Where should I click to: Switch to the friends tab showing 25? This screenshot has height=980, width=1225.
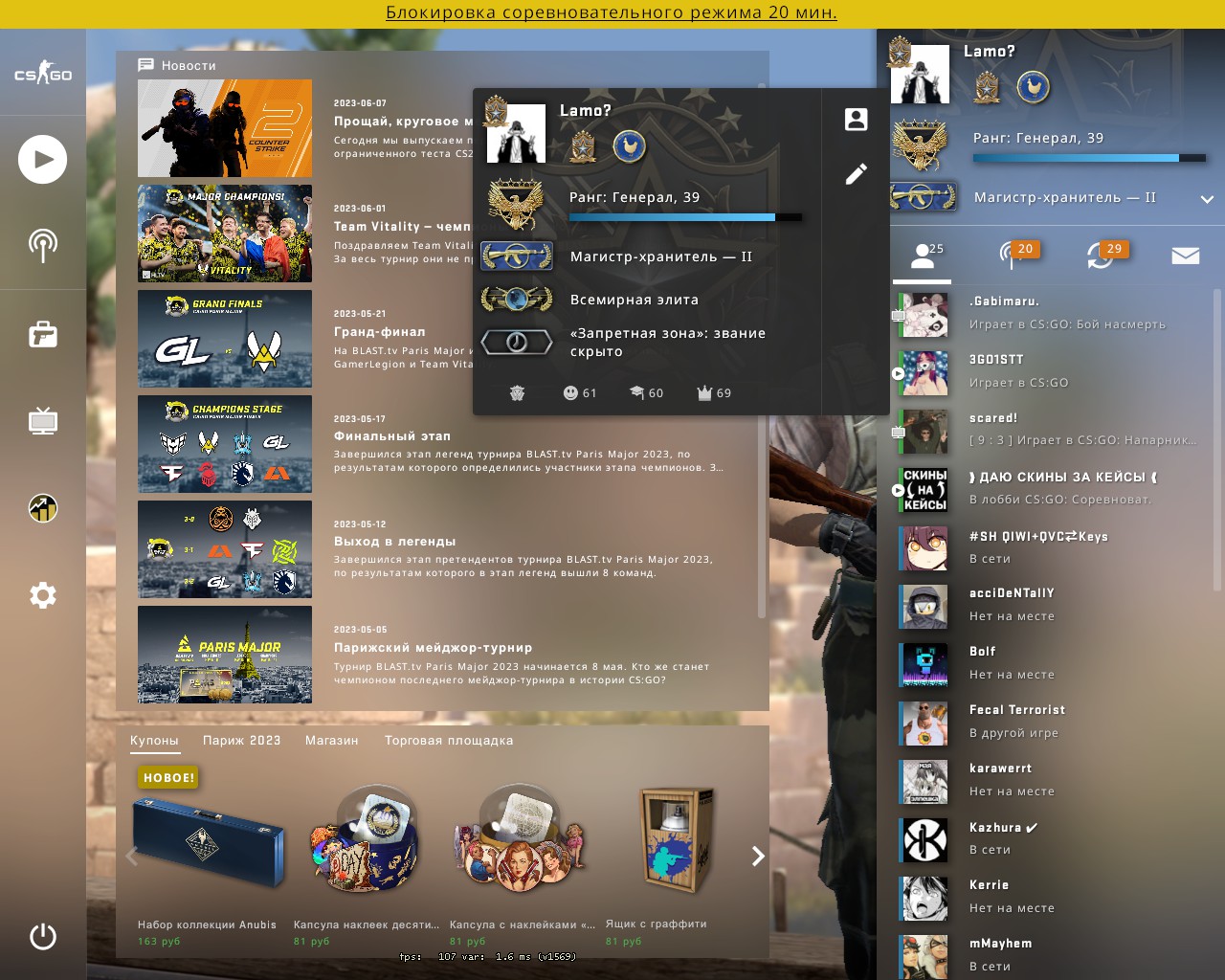923,255
